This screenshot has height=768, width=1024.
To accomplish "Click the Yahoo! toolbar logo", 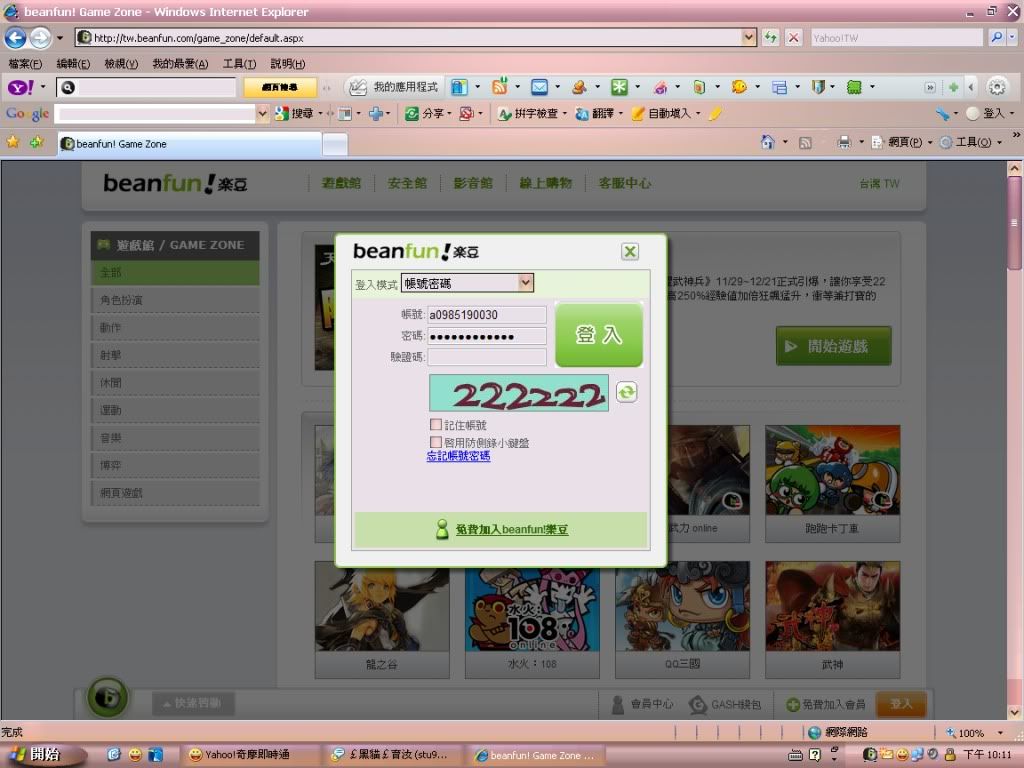I will (x=20, y=87).
